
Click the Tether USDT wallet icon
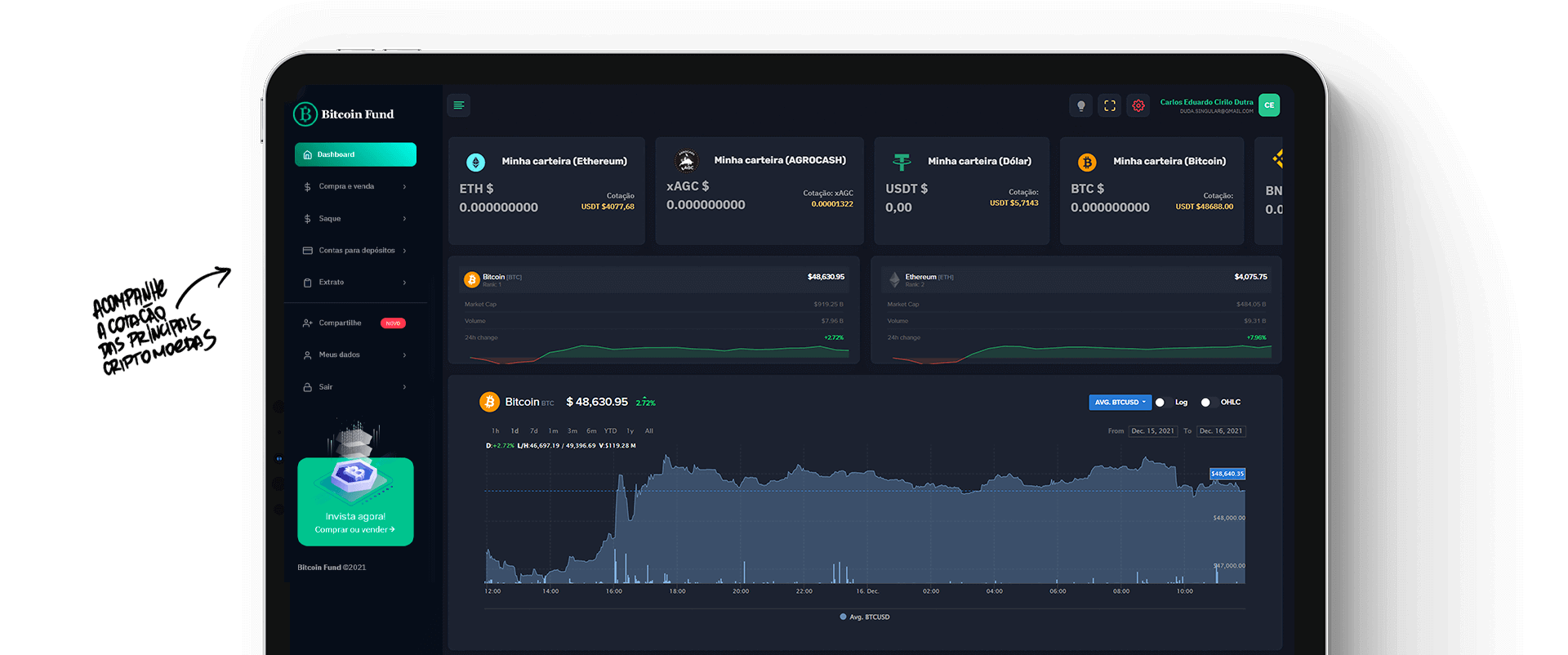pyautogui.click(x=902, y=163)
